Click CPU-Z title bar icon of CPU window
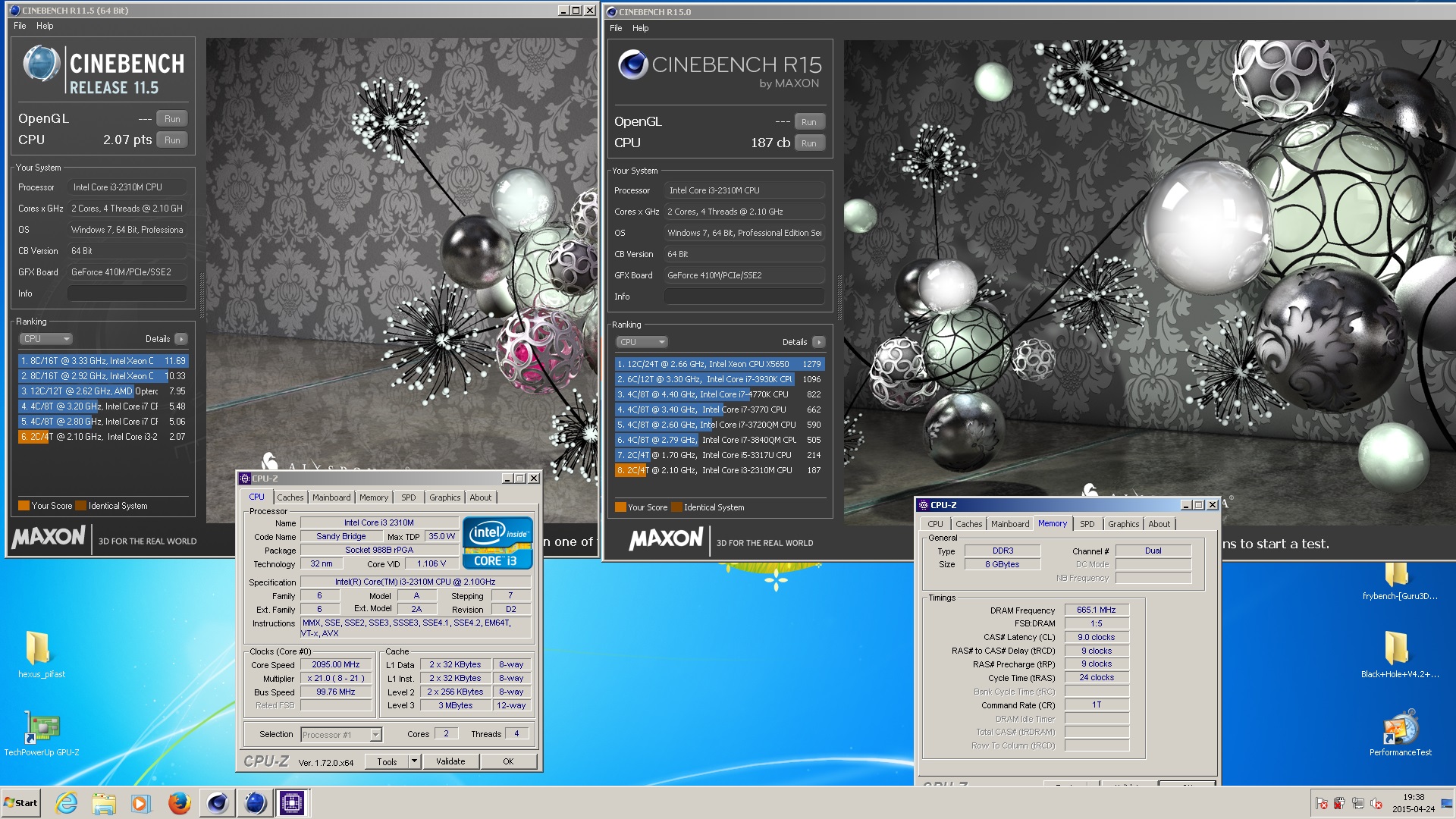1456x819 pixels. point(245,479)
